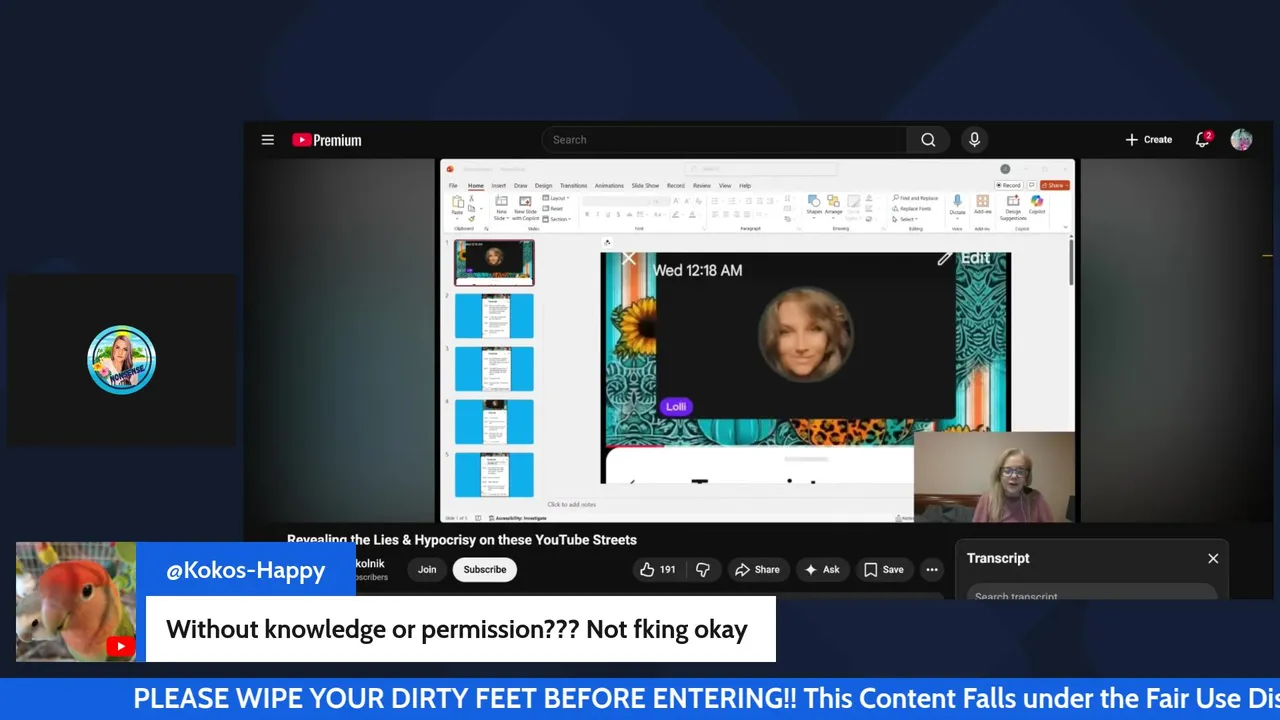Expand the Layout dropdown

click(x=556, y=198)
